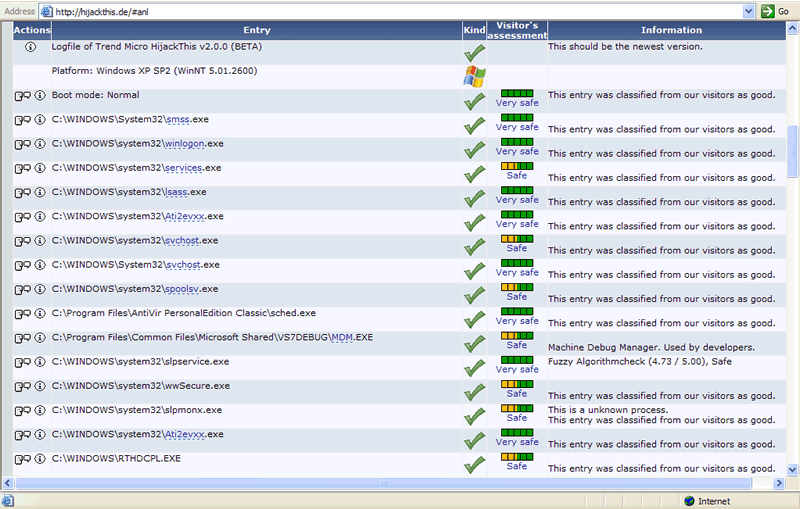Viewport: 800px width, 509px height.
Task: Click info icon beside smss.exe entry
Action: [40, 120]
